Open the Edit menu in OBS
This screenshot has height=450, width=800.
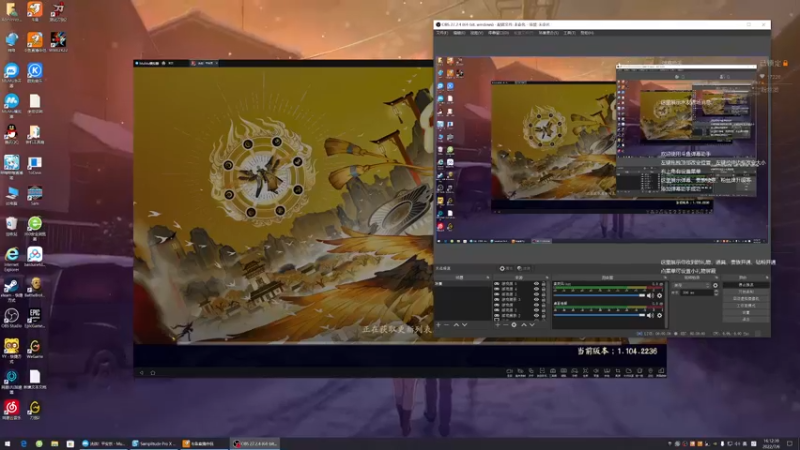point(459,33)
